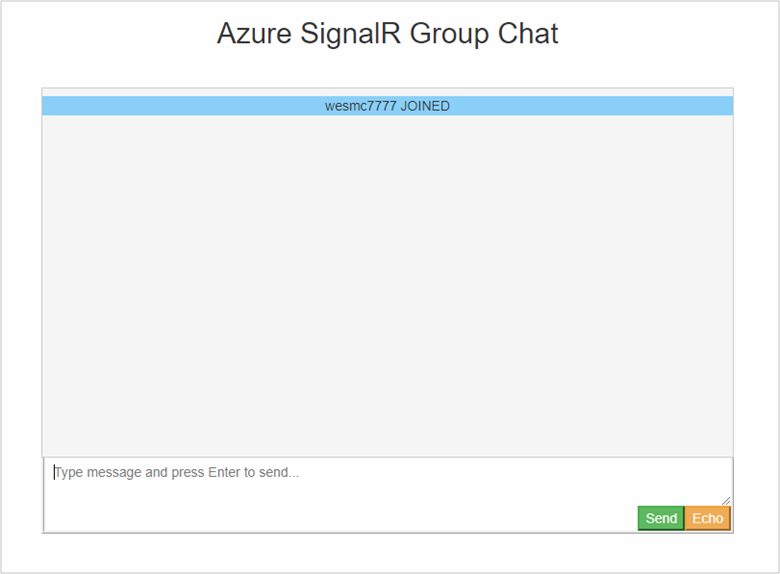
Task: Click the 'Group Chat' text in the heading
Action: click(x=484, y=33)
